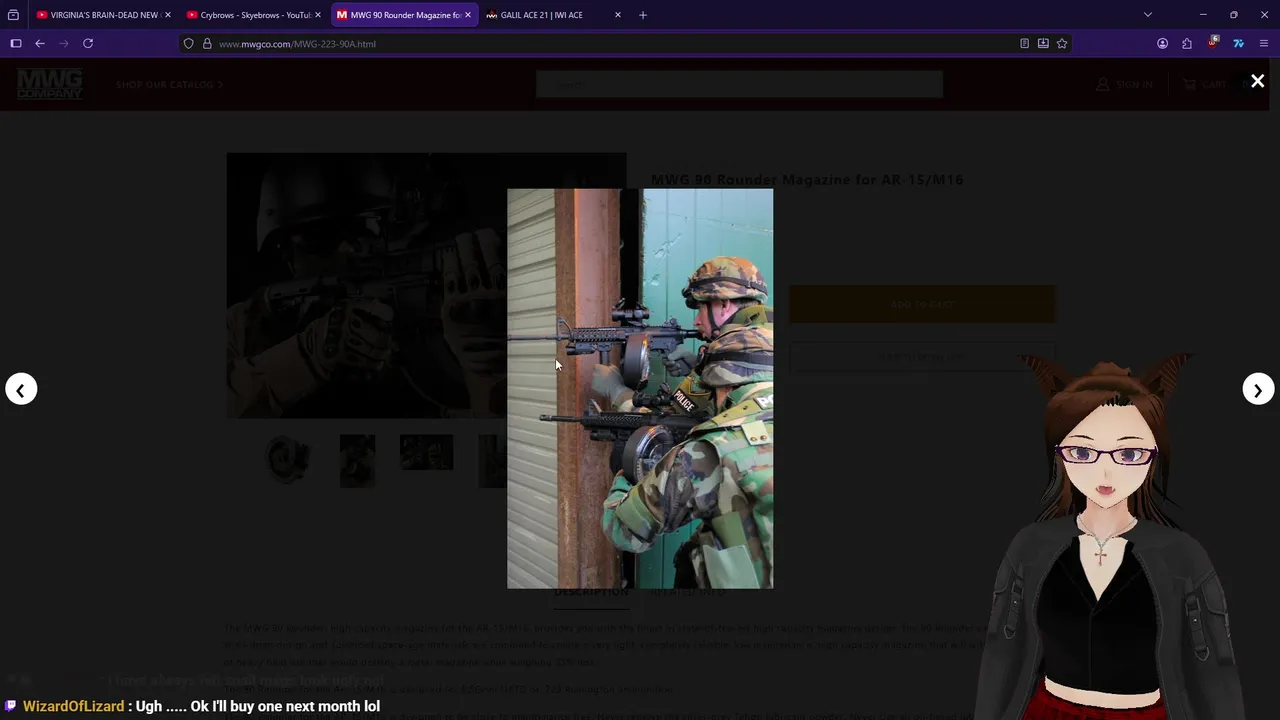Click the enlarged soldier product photo
Image resolution: width=1280 pixels, height=720 pixels.
point(640,388)
